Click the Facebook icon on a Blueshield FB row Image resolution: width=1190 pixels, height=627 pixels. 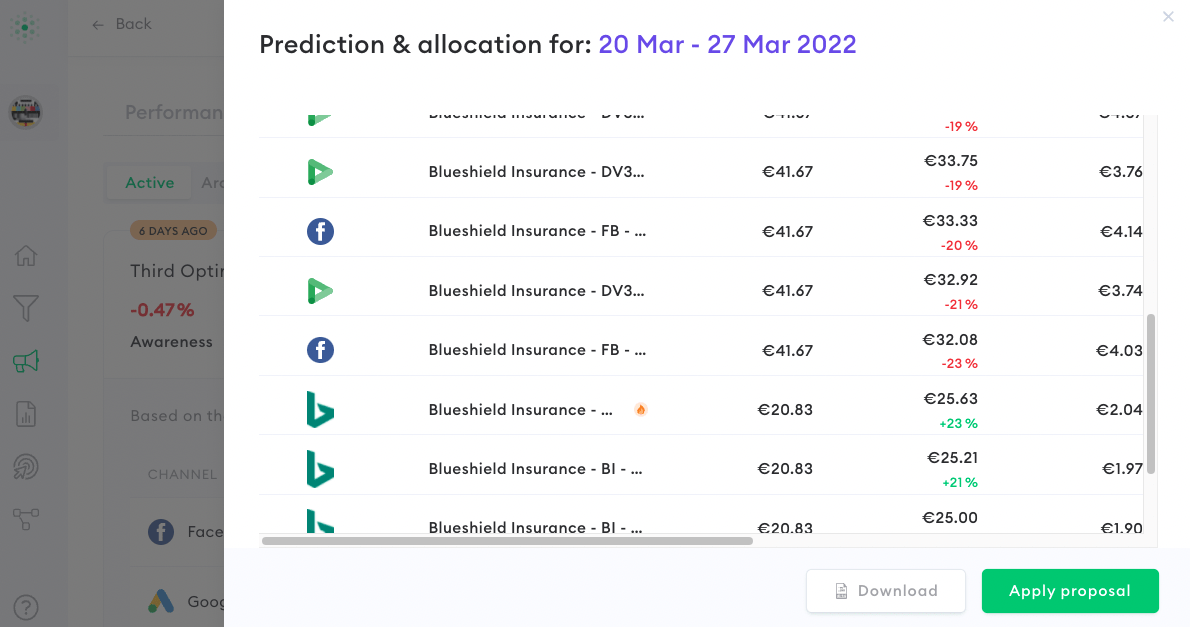pos(320,231)
